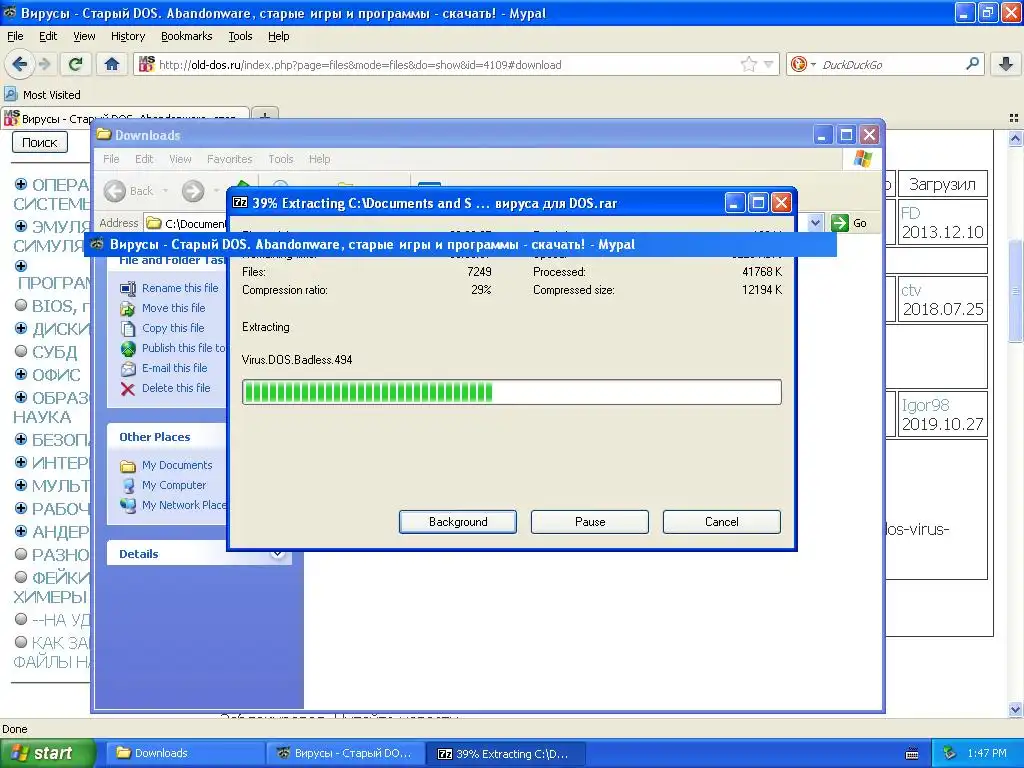The image size is (1024, 768).
Task: Open My Documents from Other Places
Action: coord(176,465)
